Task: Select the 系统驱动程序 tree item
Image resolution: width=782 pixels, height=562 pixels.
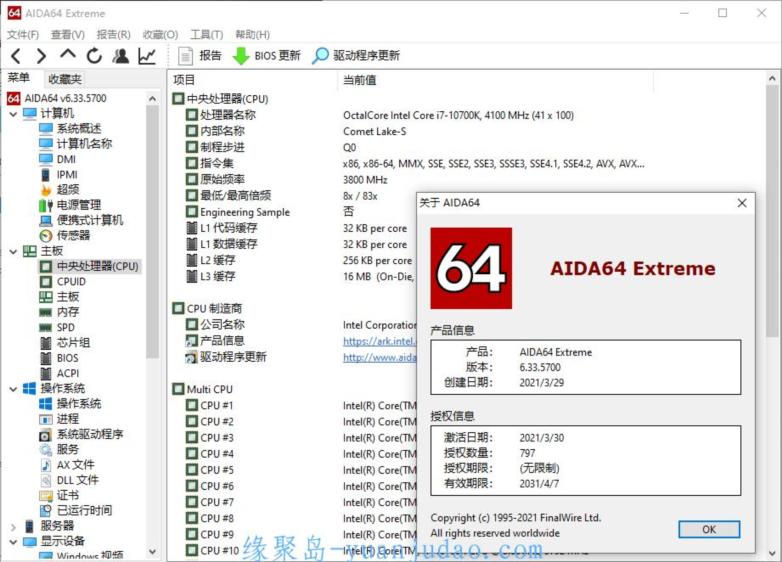Action: [x=81, y=434]
